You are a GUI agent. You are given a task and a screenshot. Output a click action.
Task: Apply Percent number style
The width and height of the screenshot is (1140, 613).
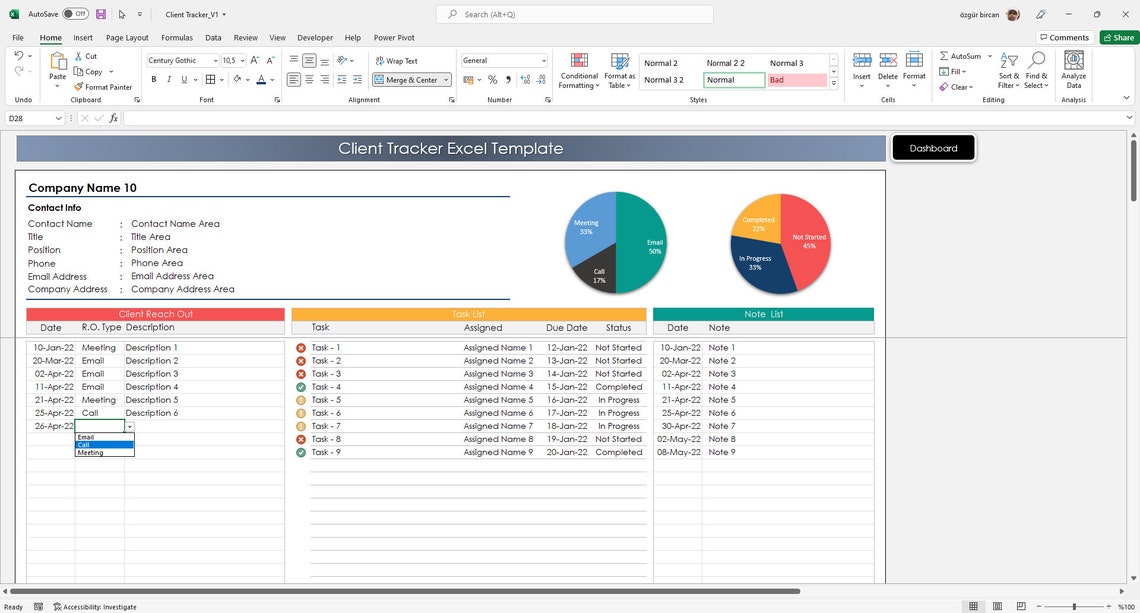tap(491, 78)
